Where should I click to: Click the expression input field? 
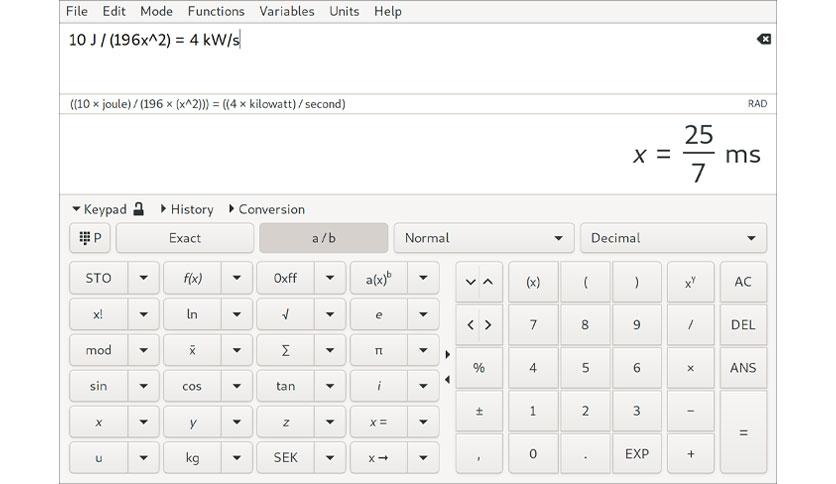click(400, 60)
